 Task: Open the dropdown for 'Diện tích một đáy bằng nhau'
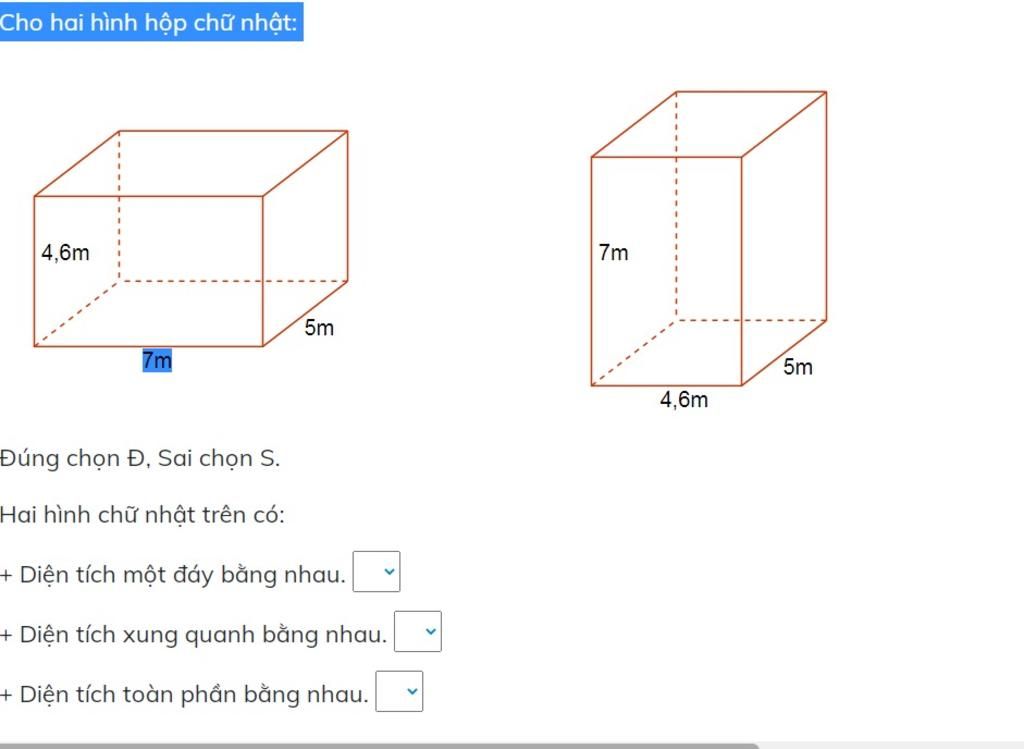coord(376,571)
